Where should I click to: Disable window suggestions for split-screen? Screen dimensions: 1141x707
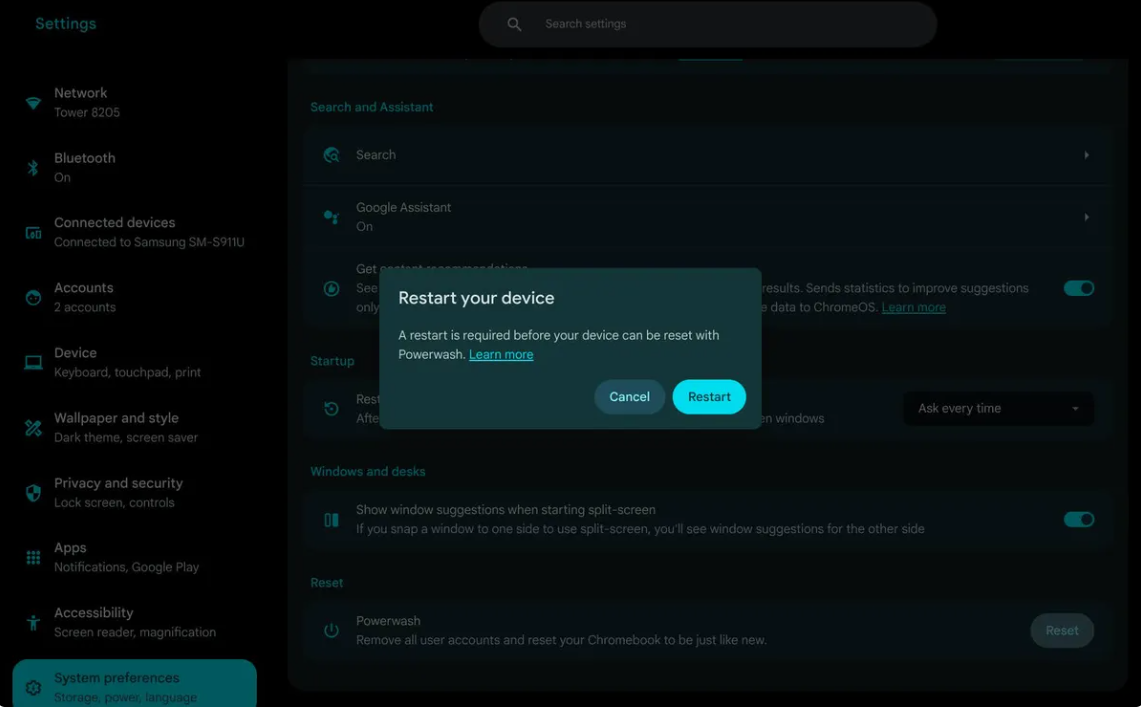[x=1078, y=519]
